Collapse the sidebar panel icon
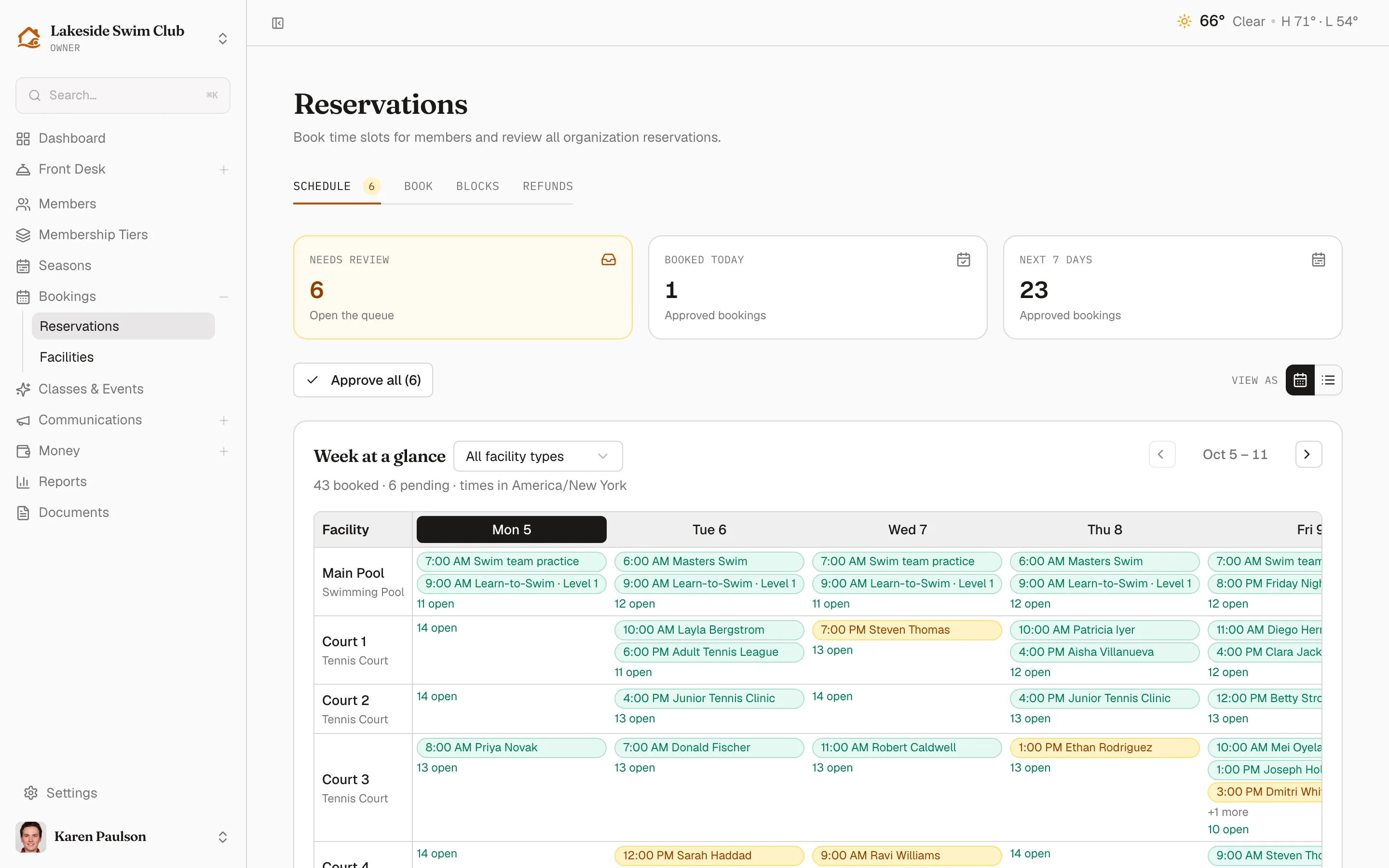1389x868 pixels. [x=278, y=23]
